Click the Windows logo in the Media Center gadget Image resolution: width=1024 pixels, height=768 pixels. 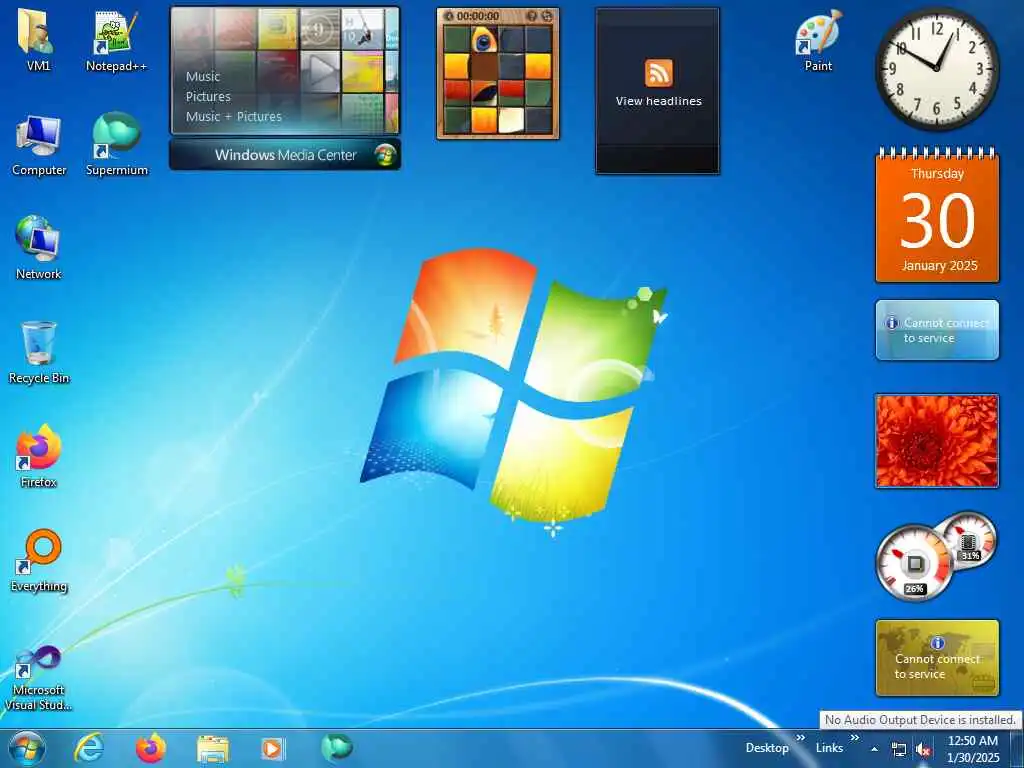(x=385, y=155)
